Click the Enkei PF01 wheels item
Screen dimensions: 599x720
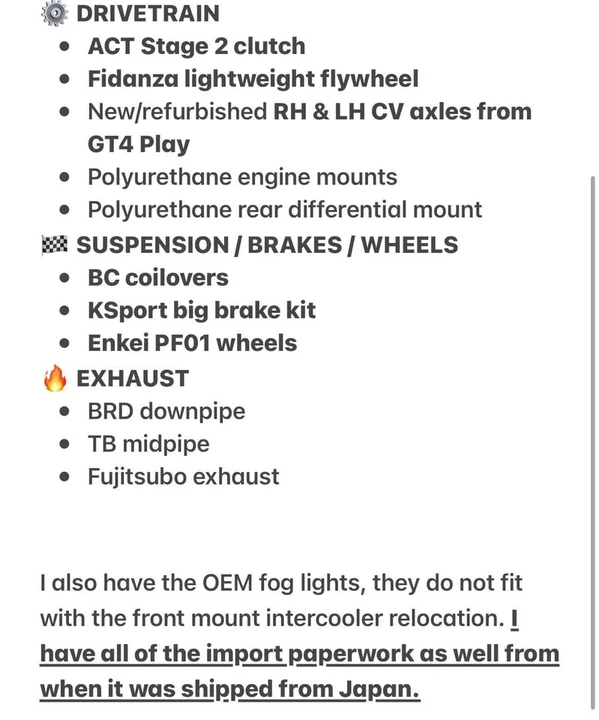(192, 343)
